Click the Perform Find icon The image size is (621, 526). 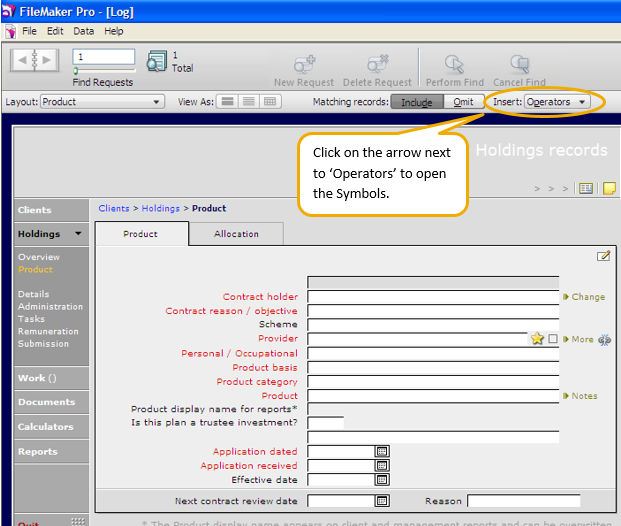point(454,64)
